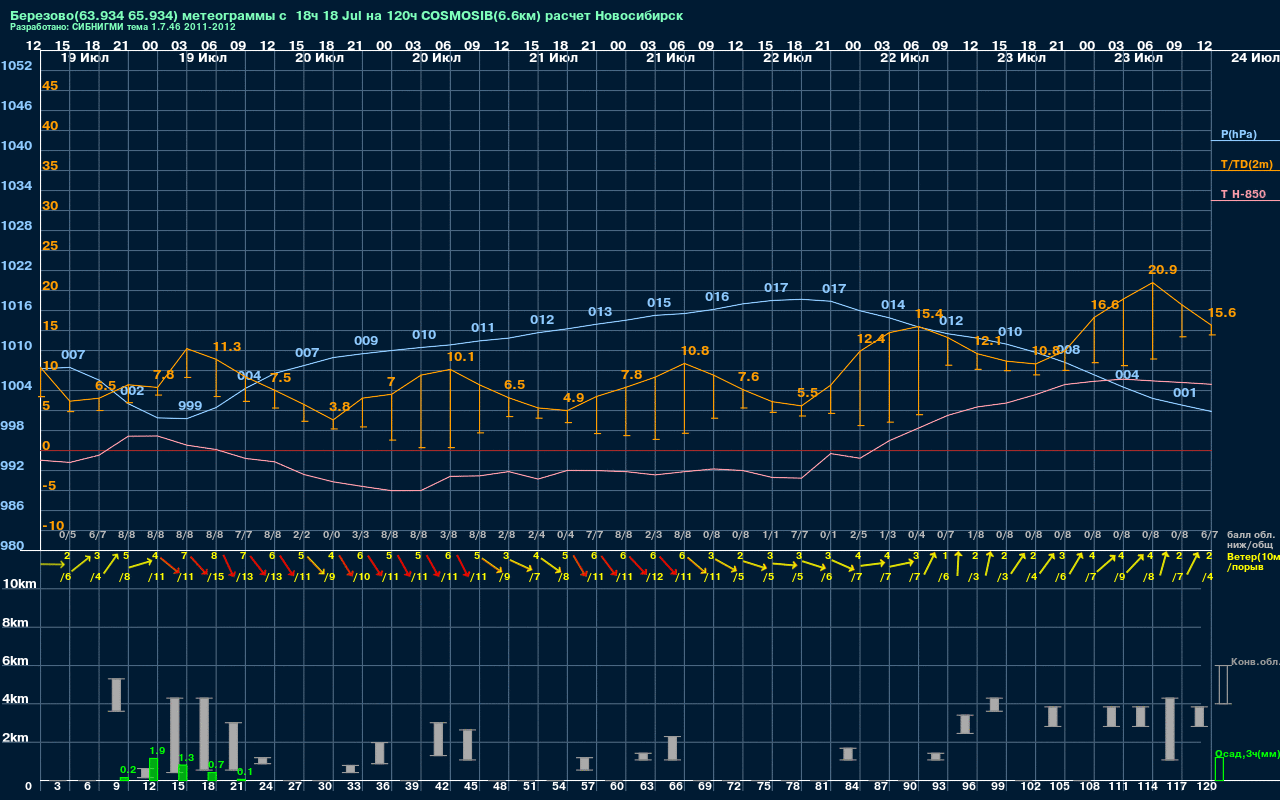Screen dimensions: 1280x800
Task: Click the балл обл. cloud legend label
Action: point(1251,535)
